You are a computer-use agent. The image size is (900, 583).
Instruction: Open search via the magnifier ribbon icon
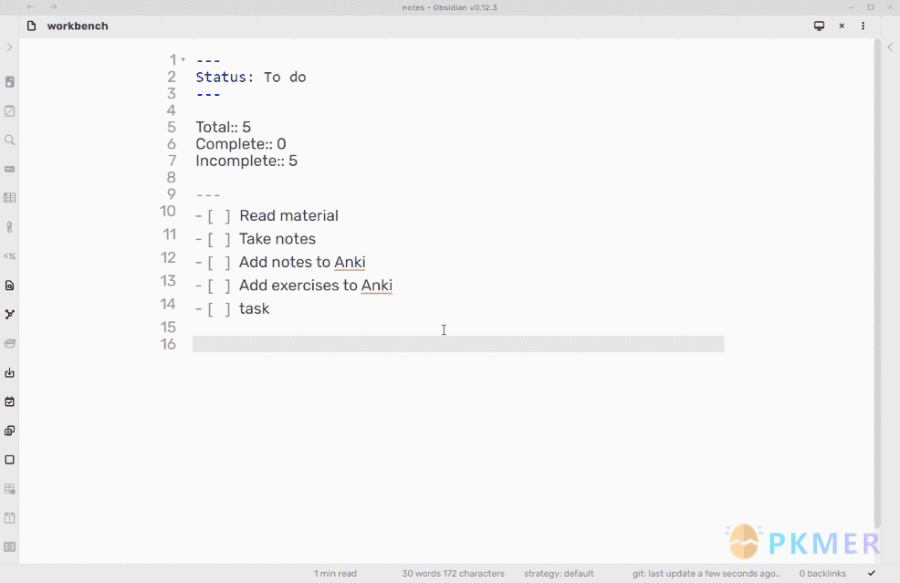tap(10, 140)
